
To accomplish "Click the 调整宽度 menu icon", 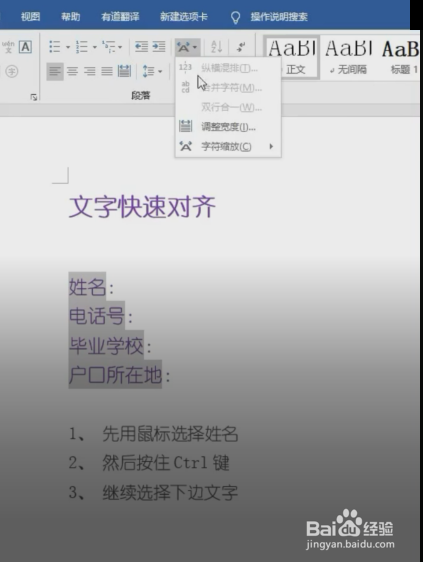I will 185,126.
